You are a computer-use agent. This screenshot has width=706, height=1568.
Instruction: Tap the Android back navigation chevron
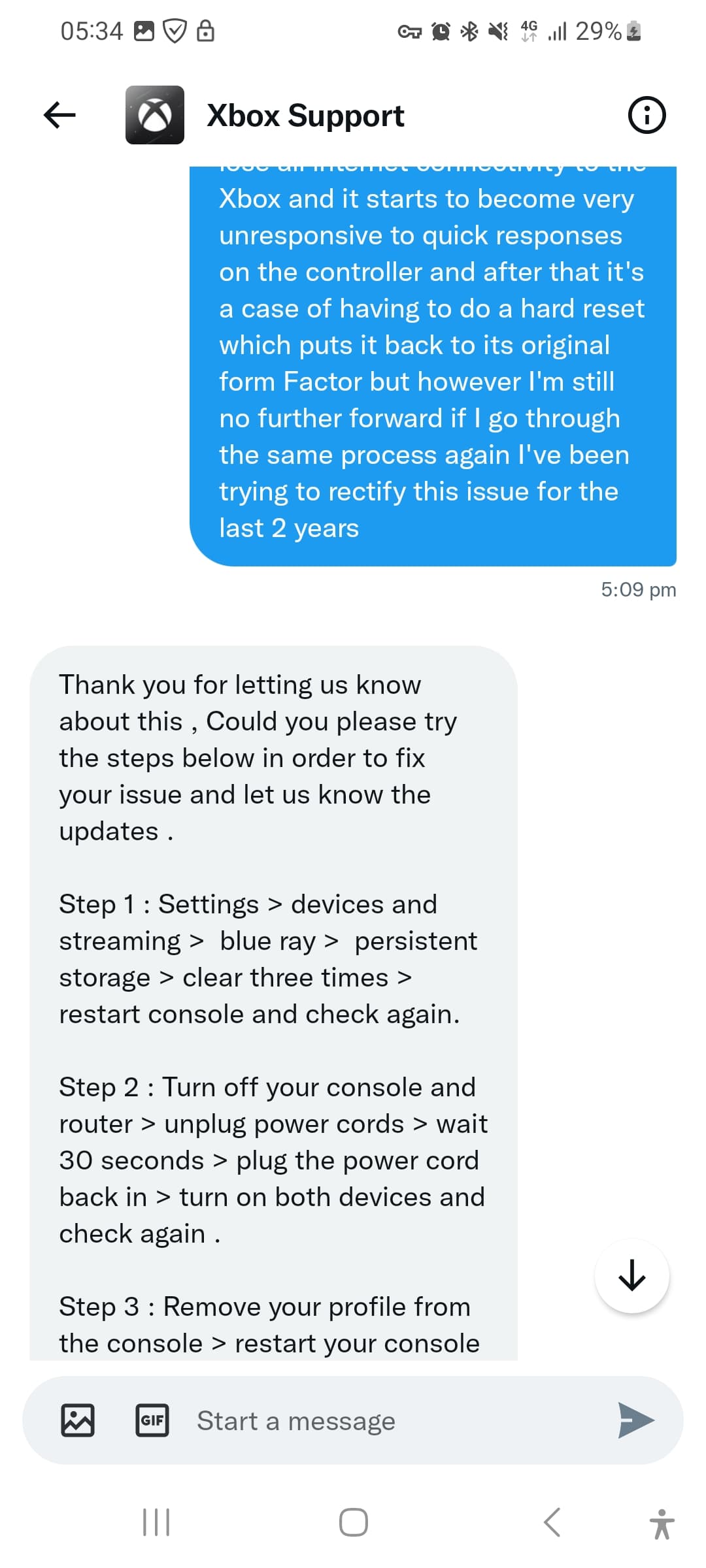[x=552, y=1522]
